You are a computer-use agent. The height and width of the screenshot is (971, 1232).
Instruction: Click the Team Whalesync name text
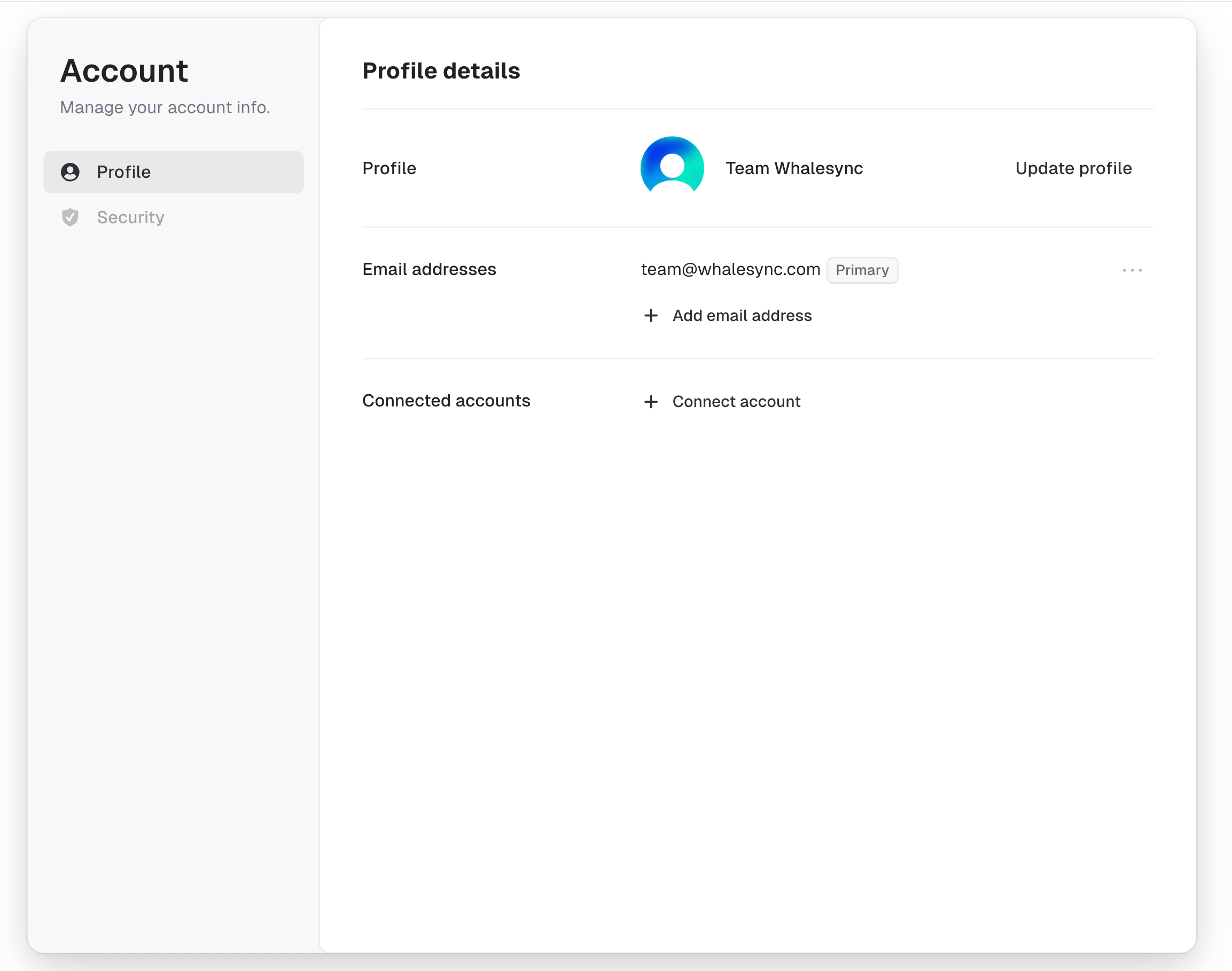click(x=794, y=168)
